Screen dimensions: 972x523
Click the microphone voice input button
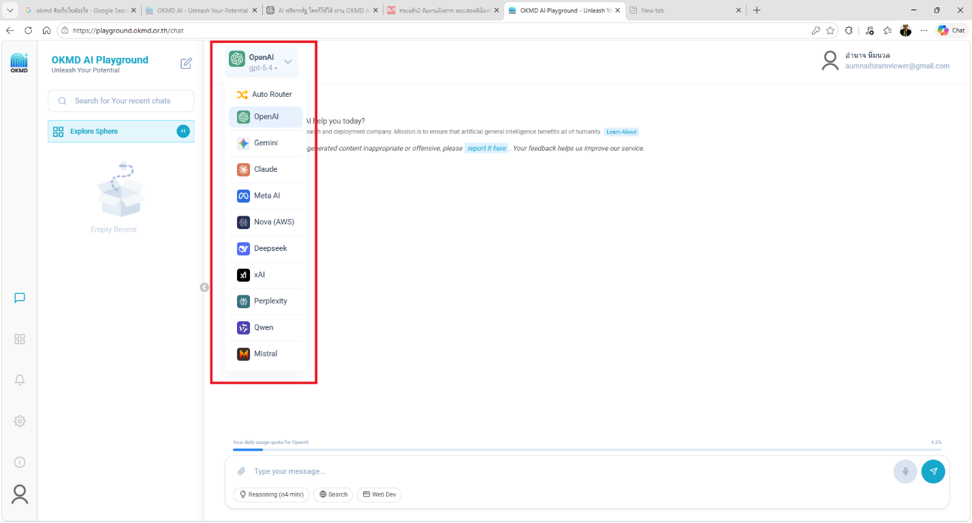click(905, 472)
